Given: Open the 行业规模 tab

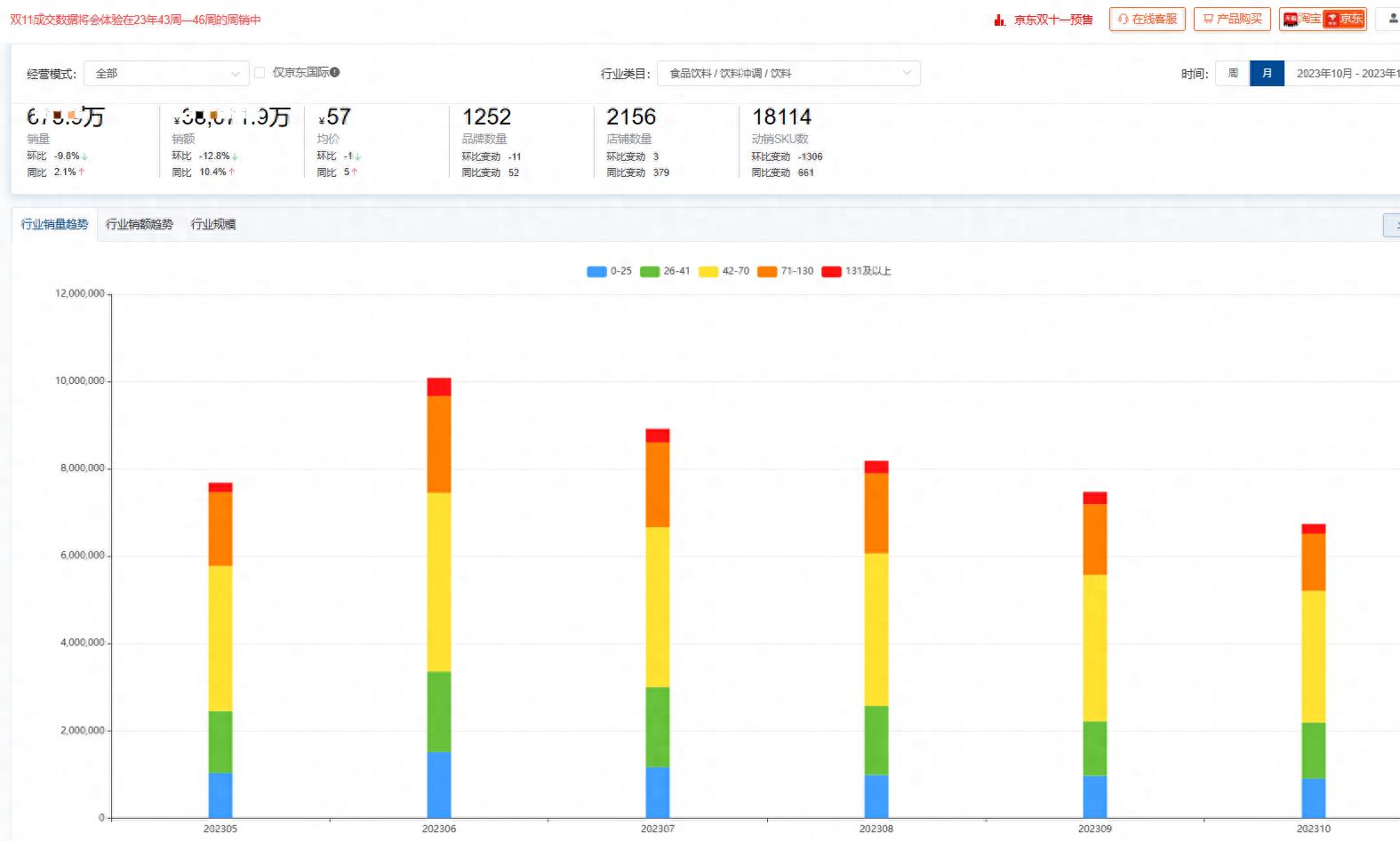Looking at the screenshot, I should 213,224.
